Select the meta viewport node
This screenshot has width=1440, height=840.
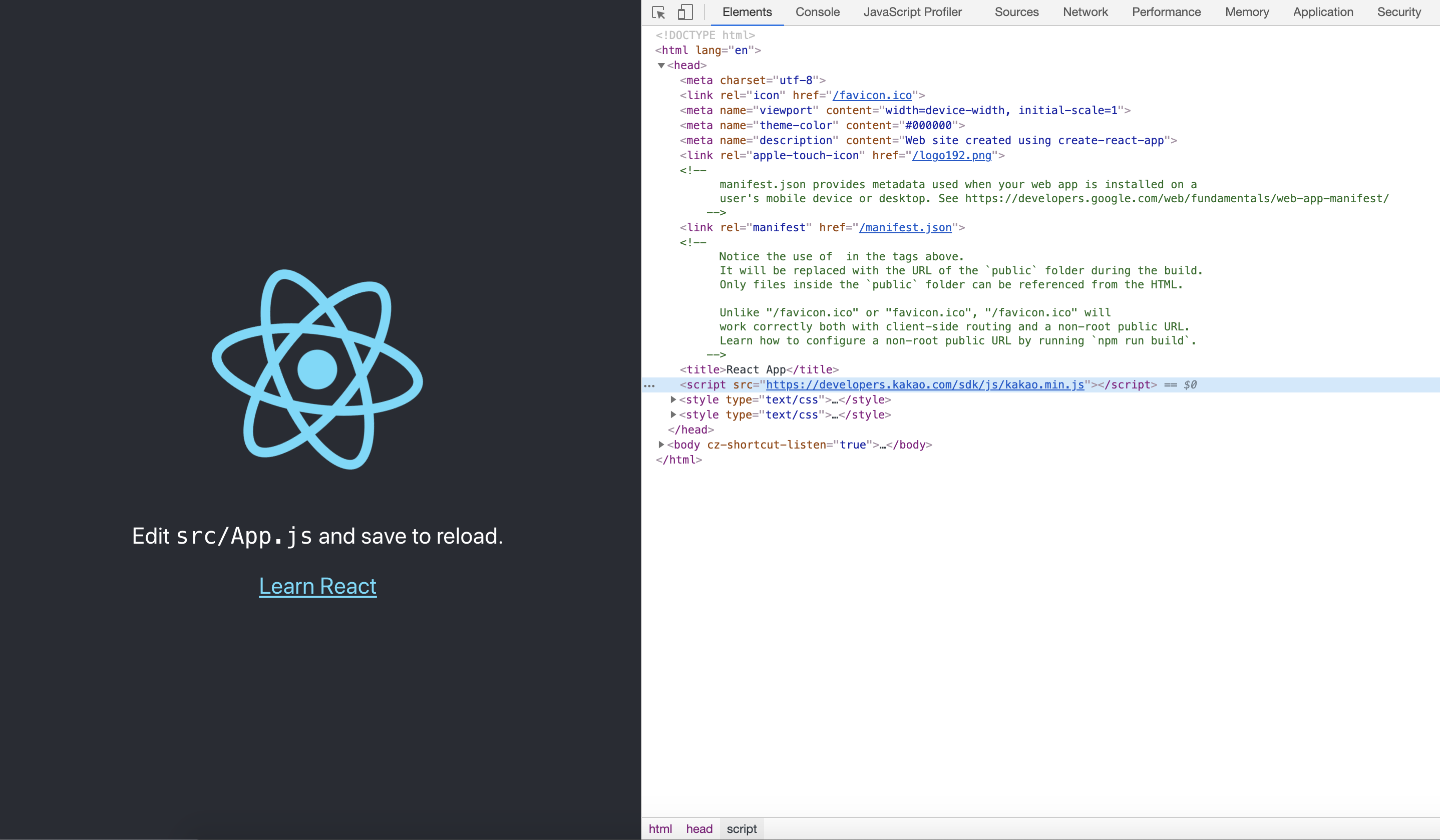point(905,110)
